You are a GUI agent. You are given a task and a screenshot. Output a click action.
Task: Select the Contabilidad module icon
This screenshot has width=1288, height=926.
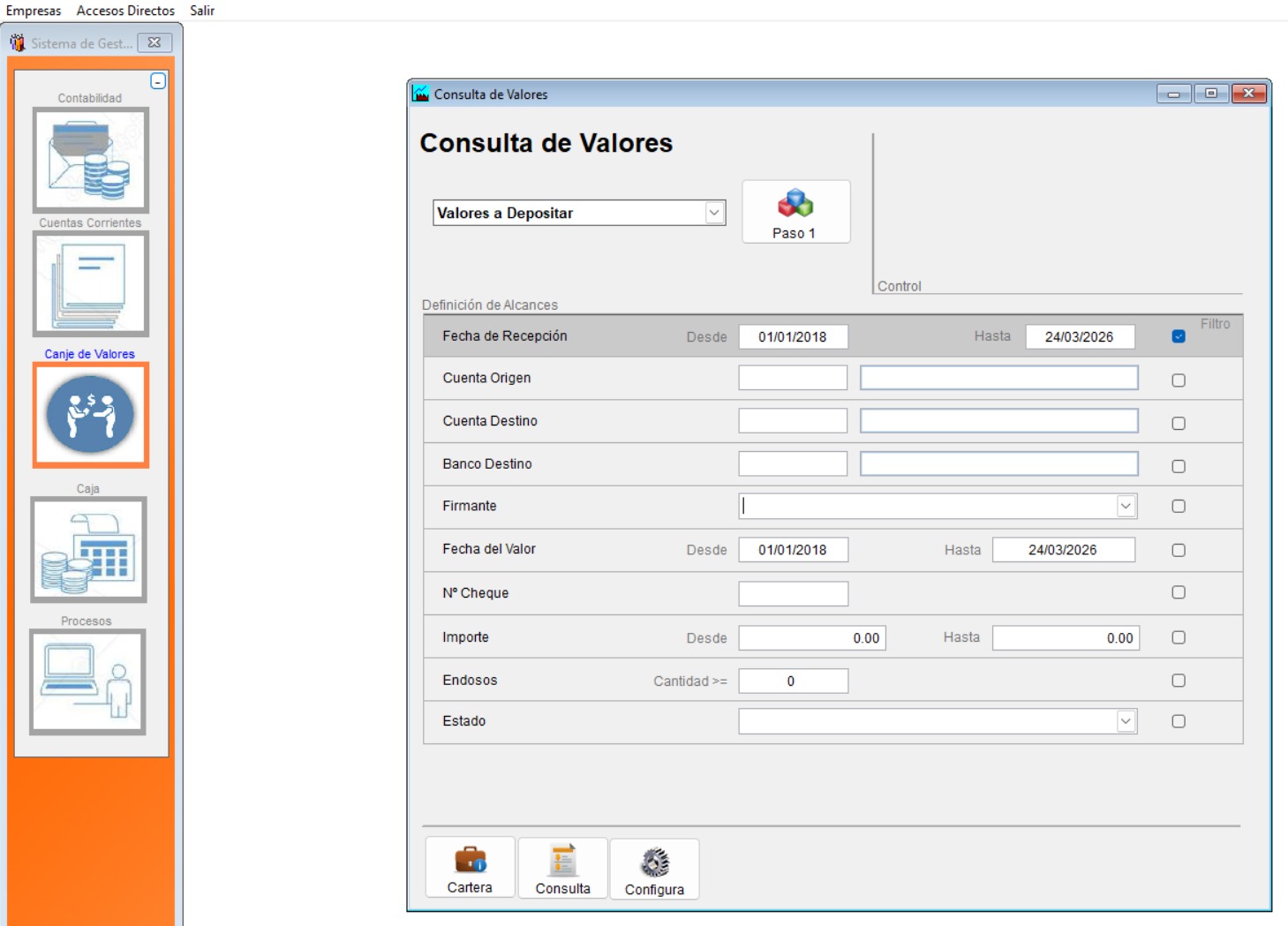pos(90,159)
